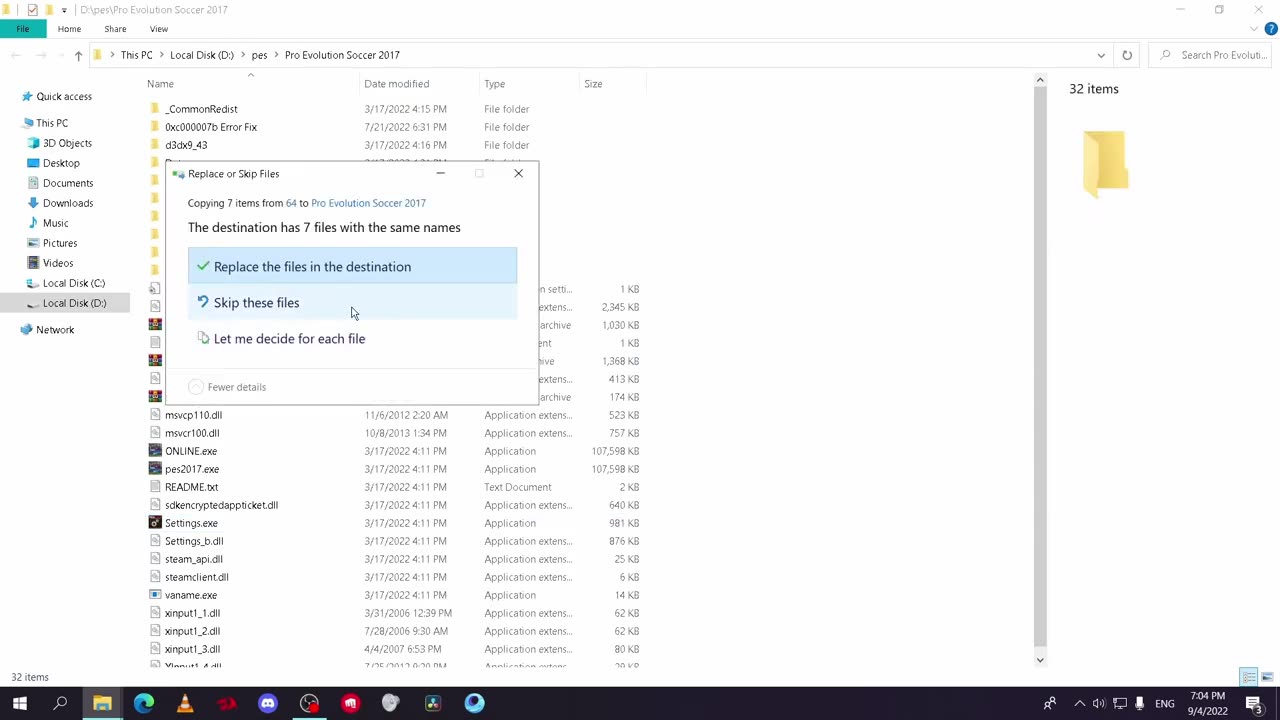Select the _CommonRedist folder
Image resolution: width=1280 pixels, height=720 pixels.
point(201,109)
